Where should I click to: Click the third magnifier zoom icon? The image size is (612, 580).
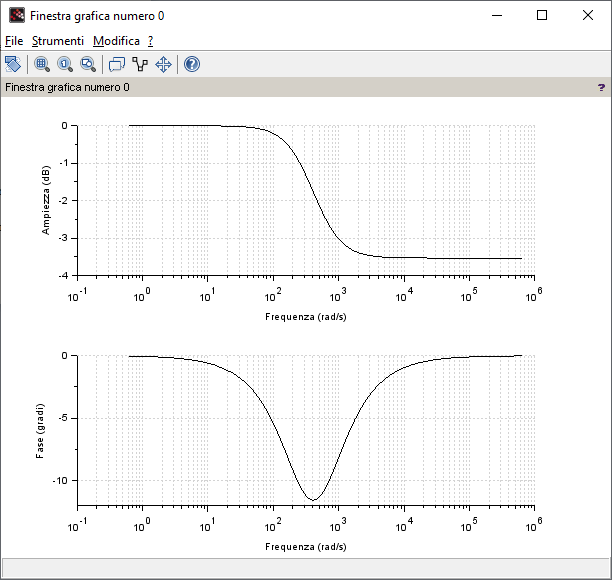click(x=88, y=64)
